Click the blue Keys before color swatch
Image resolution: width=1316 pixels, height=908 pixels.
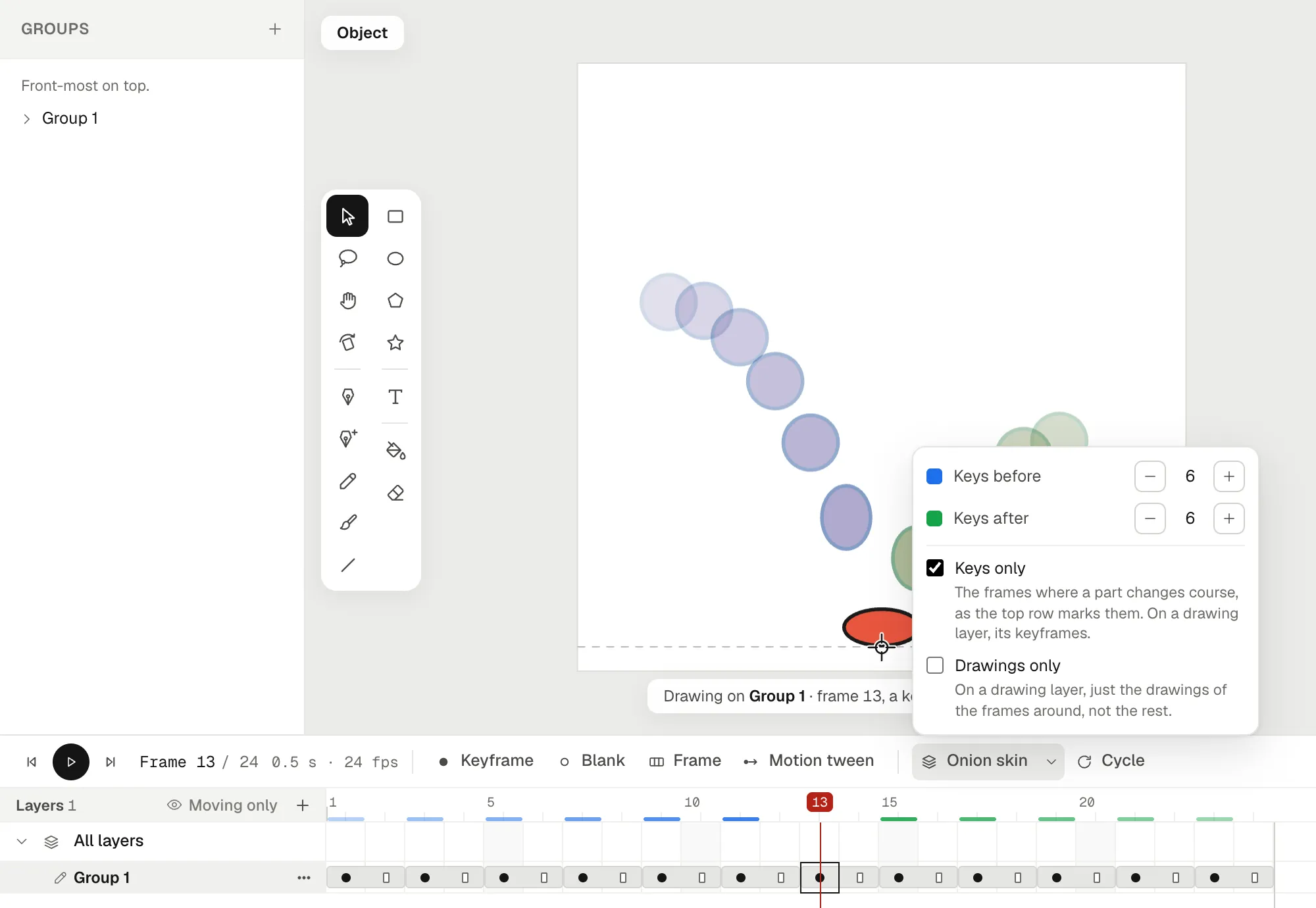pyautogui.click(x=934, y=476)
